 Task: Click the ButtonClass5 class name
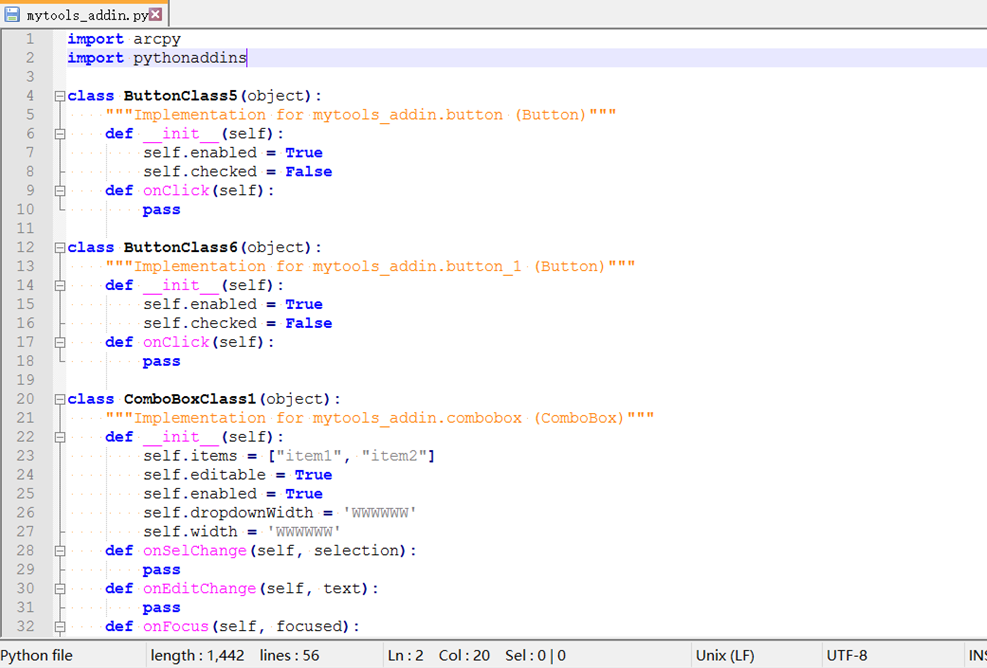click(x=180, y=96)
